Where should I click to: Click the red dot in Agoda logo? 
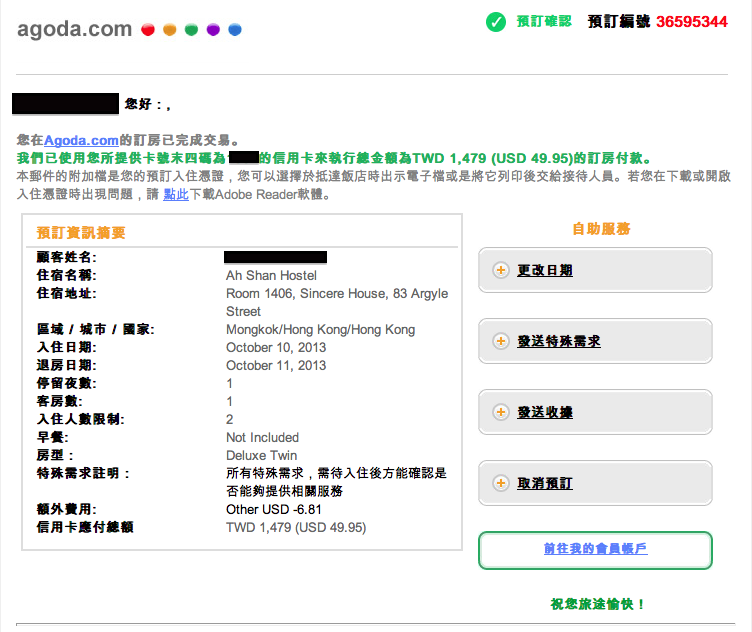click(148, 30)
